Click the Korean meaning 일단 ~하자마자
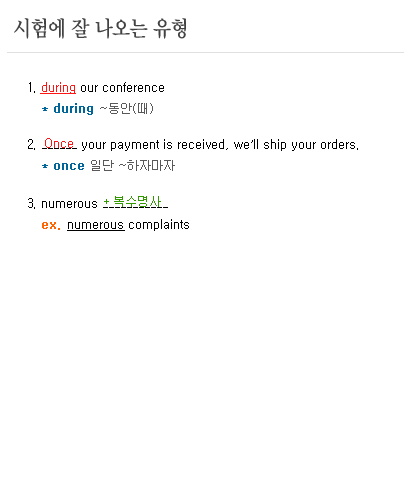Screen dimensions: 410x480 133,165
